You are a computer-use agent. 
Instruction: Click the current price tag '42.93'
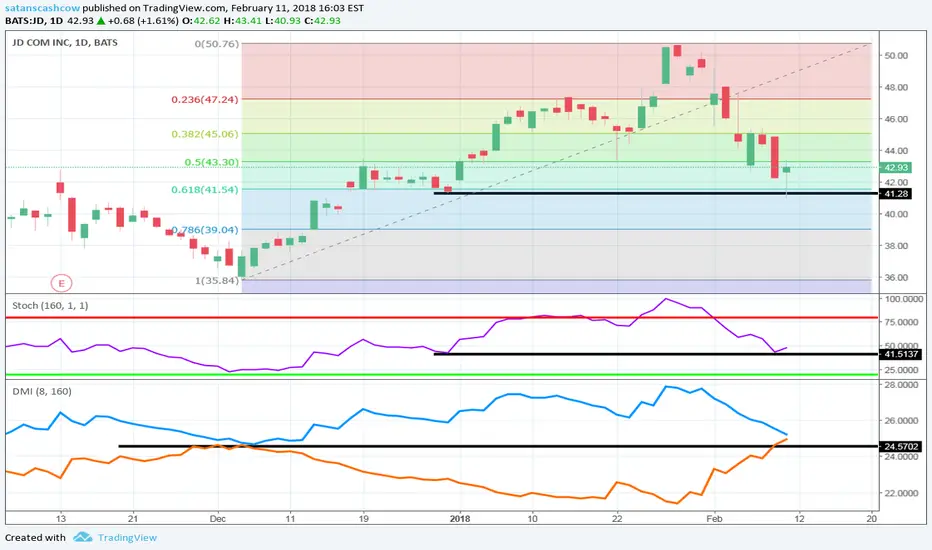896,168
